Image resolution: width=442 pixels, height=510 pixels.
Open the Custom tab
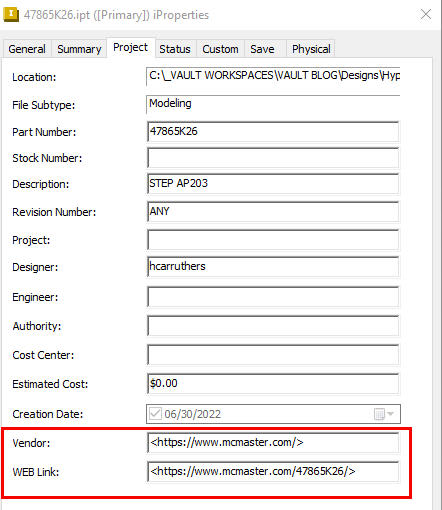click(220, 49)
